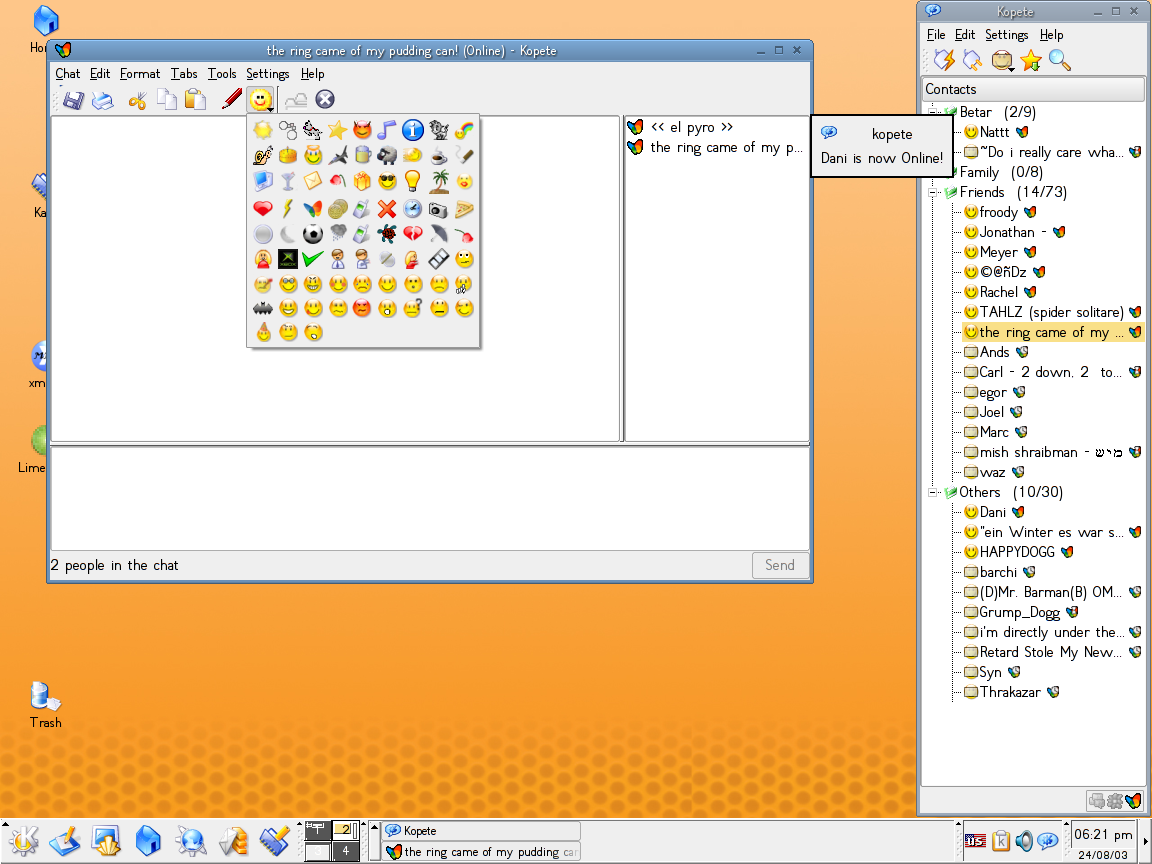1152x864 pixels.
Task: Insert the jet airplane emoticon
Action: click(x=338, y=156)
